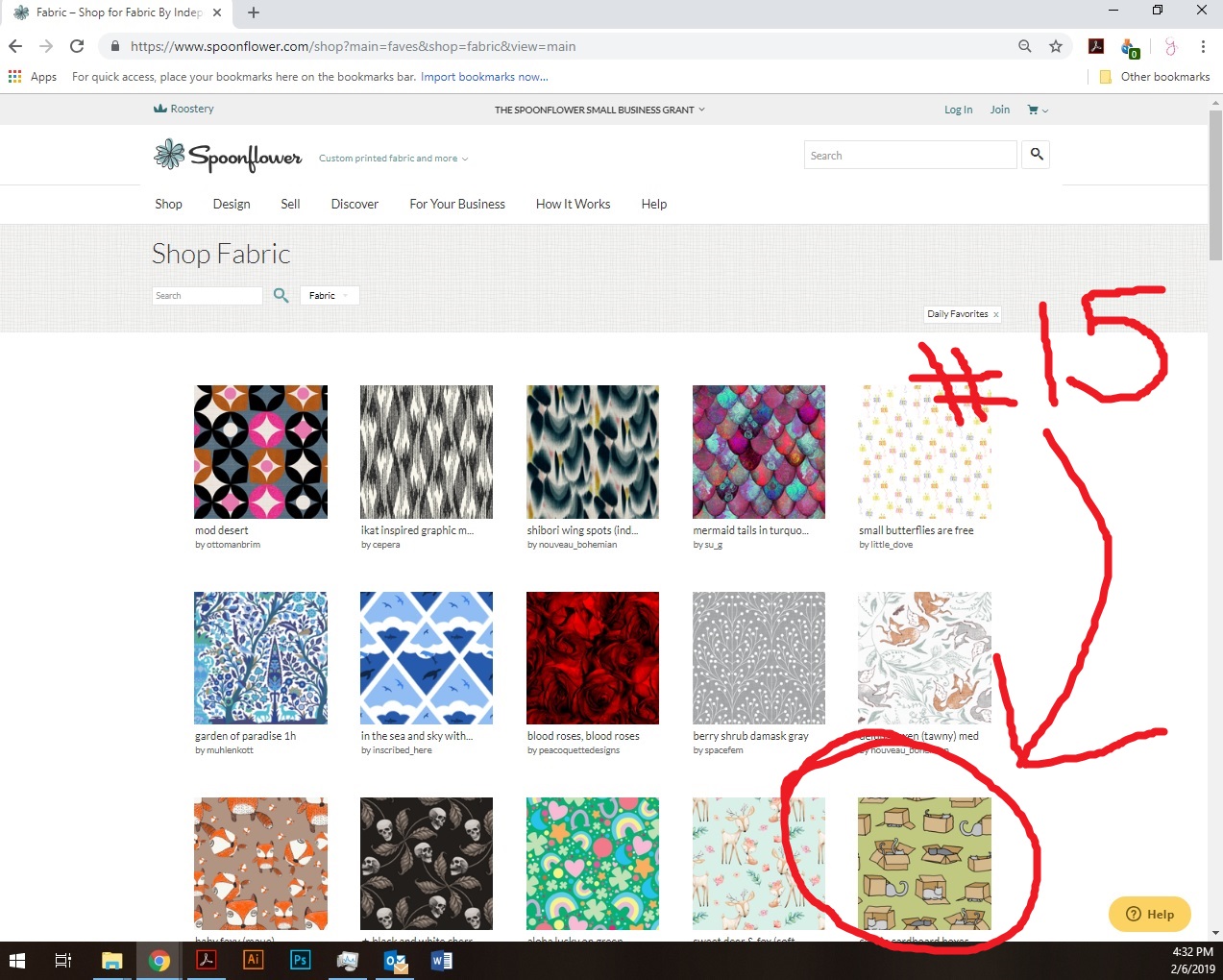Bookmark this page with the star
This screenshot has height=980, width=1223.
(x=1056, y=46)
